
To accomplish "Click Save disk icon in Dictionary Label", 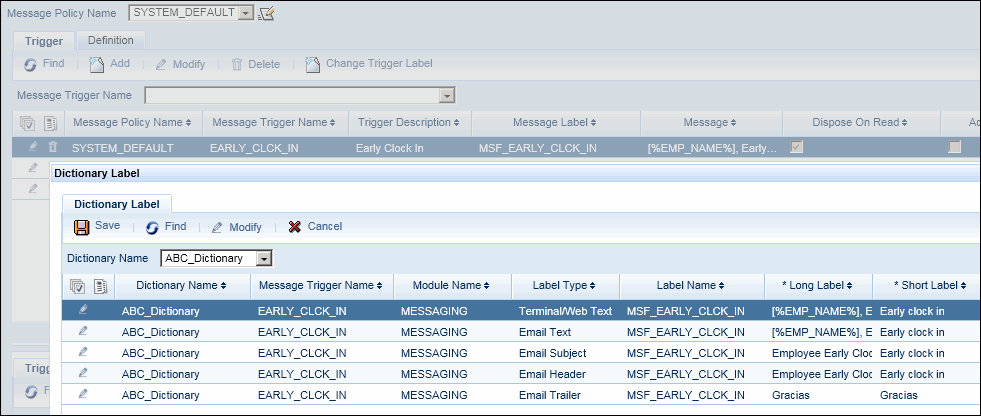I will [81, 227].
